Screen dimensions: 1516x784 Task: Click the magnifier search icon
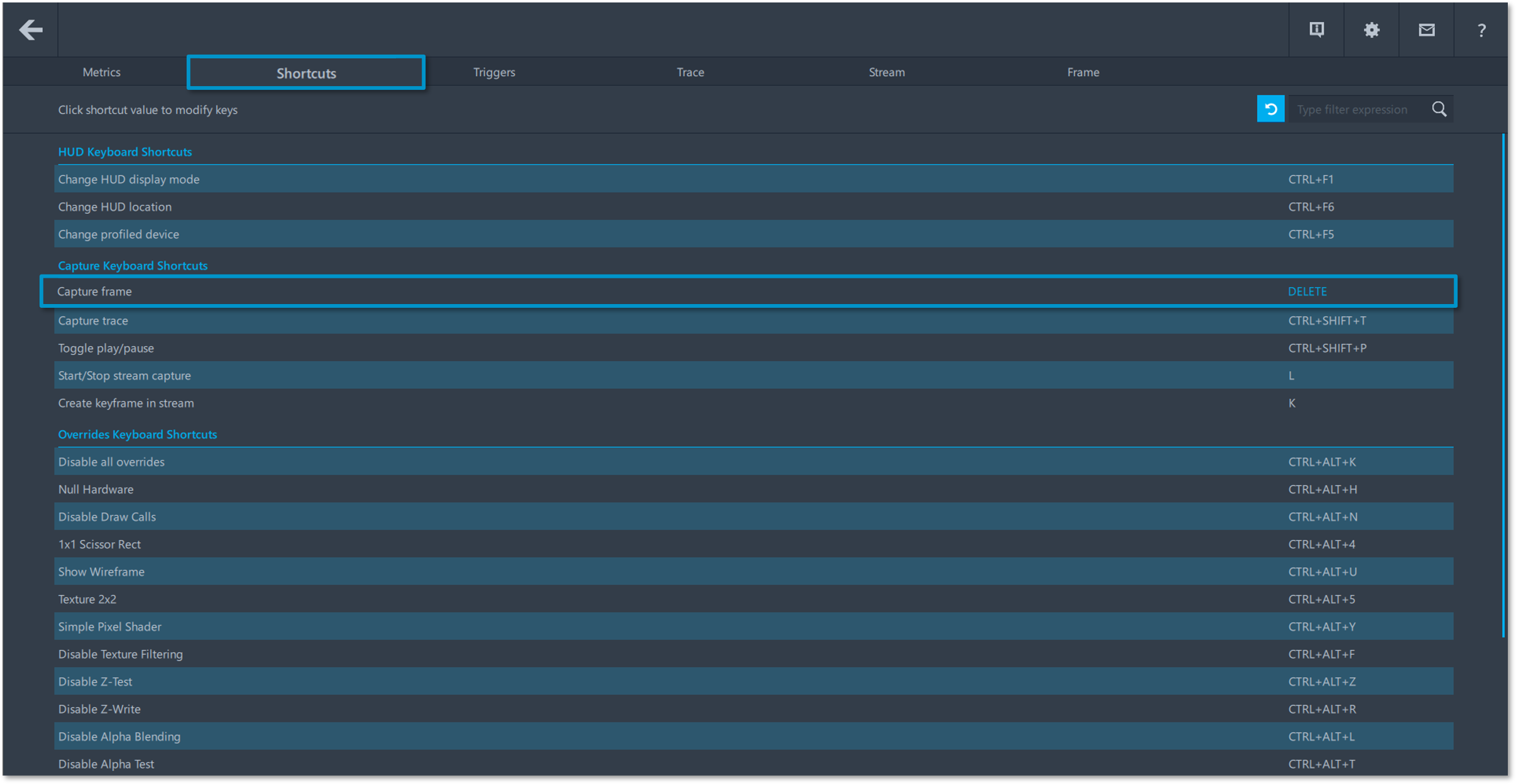[1439, 109]
